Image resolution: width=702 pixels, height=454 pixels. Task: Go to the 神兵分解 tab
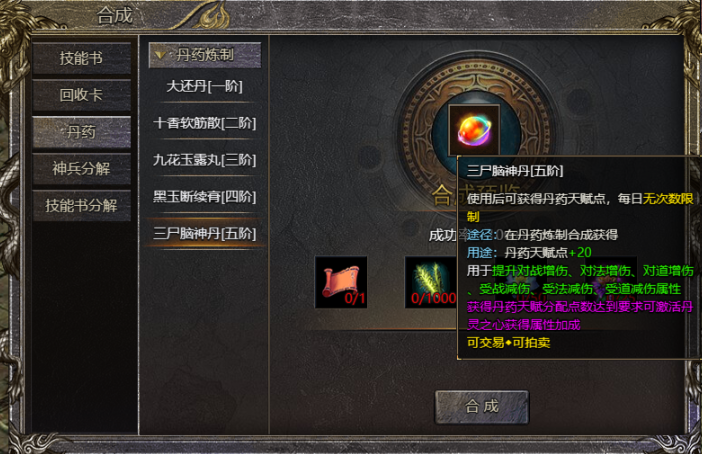pyautogui.click(x=81, y=169)
